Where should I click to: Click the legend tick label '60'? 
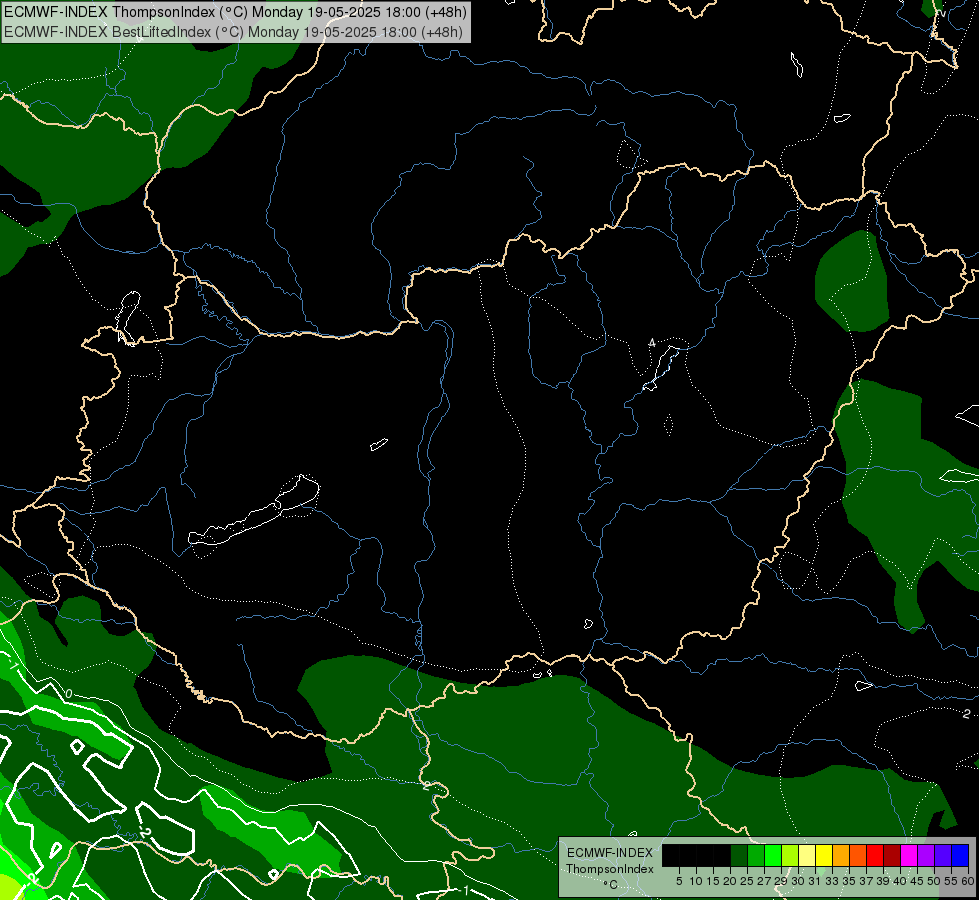click(x=967, y=881)
